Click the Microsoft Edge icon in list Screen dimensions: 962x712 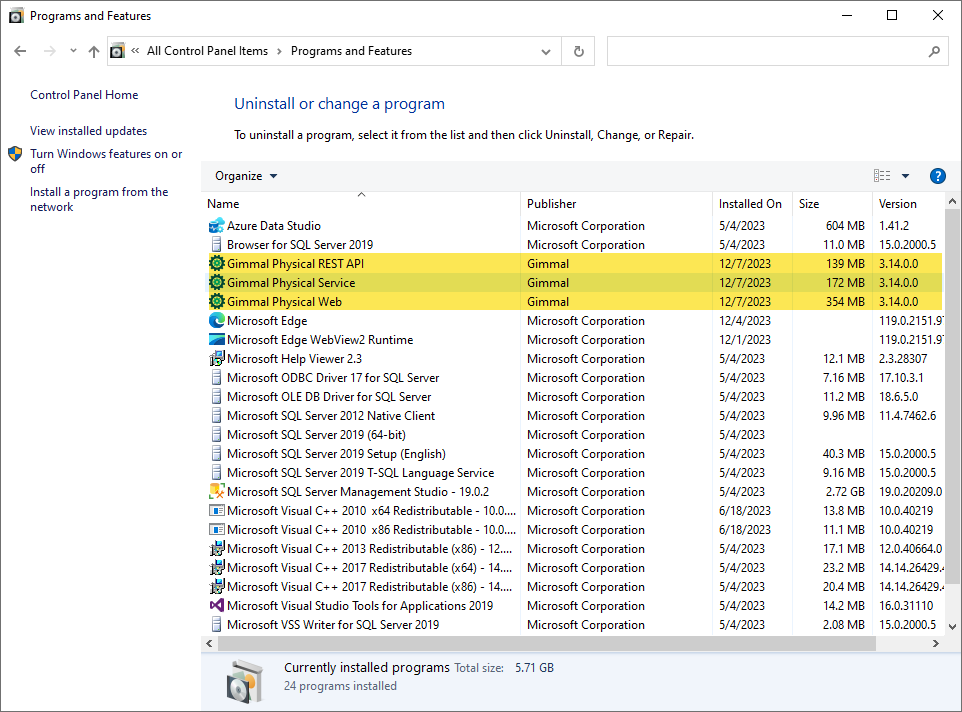click(x=216, y=321)
